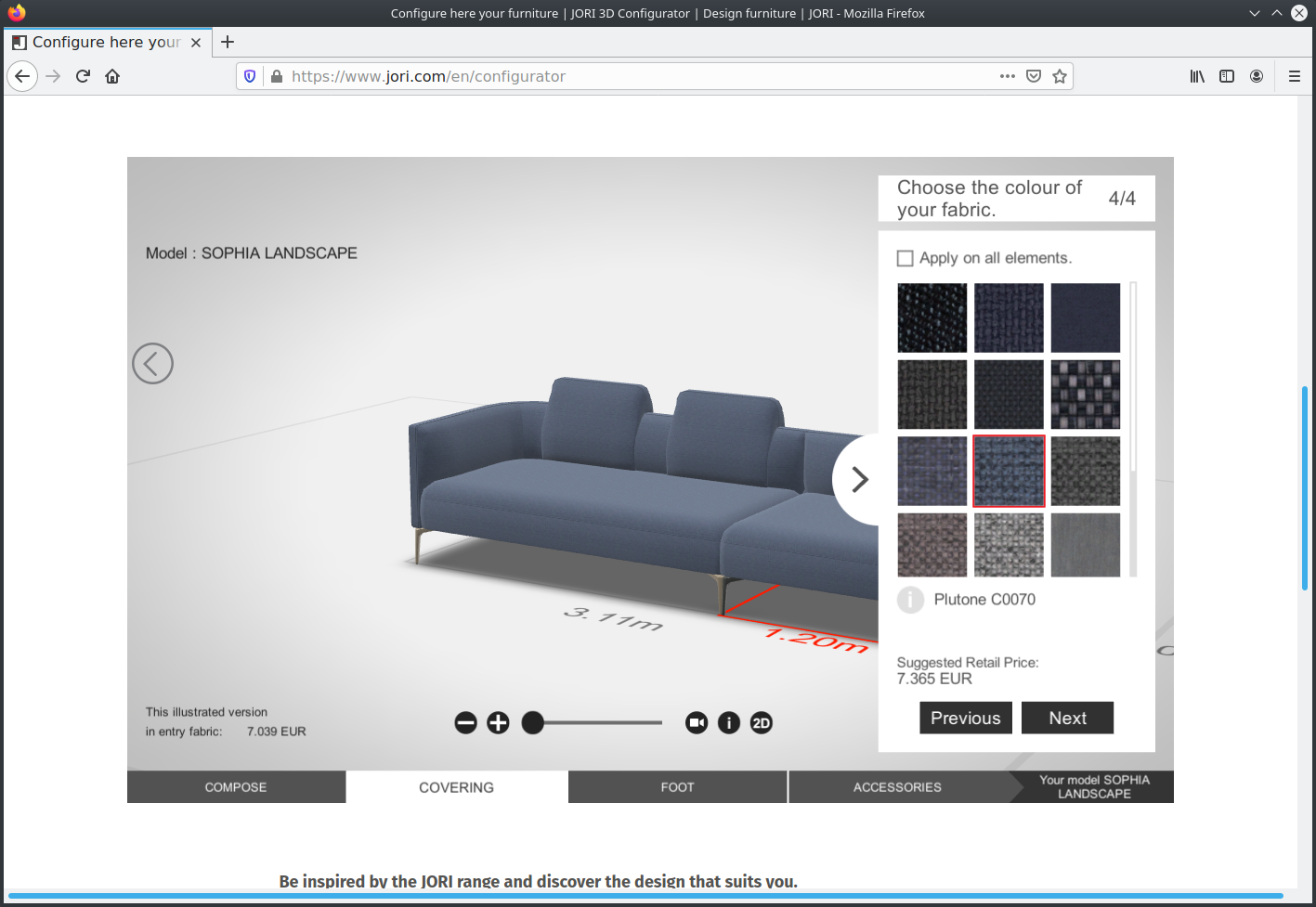Rotate the sofa view left with circle arrow
Image resolution: width=1316 pixels, height=907 pixels.
pyautogui.click(x=152, y=363)
